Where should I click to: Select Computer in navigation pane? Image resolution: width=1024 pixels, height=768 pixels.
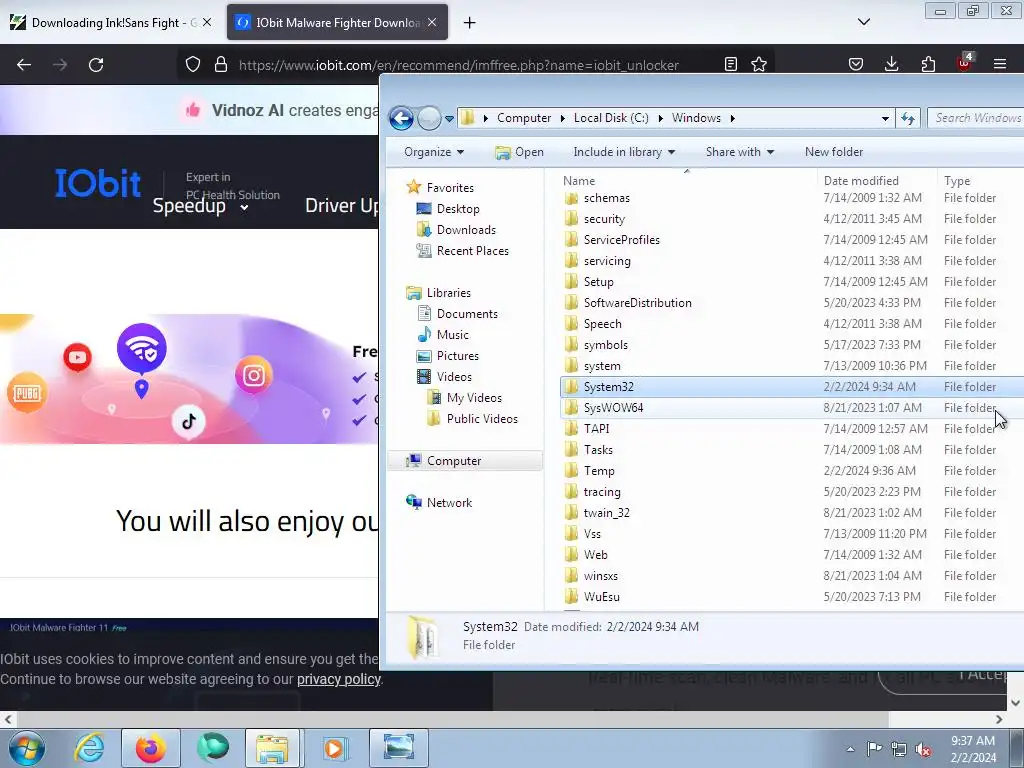point(453,460)
